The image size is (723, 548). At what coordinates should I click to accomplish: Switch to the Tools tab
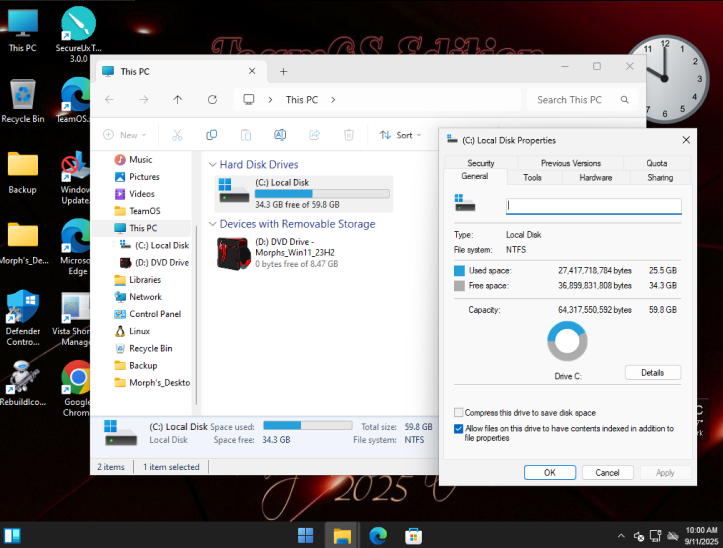(x=533, y=178)
